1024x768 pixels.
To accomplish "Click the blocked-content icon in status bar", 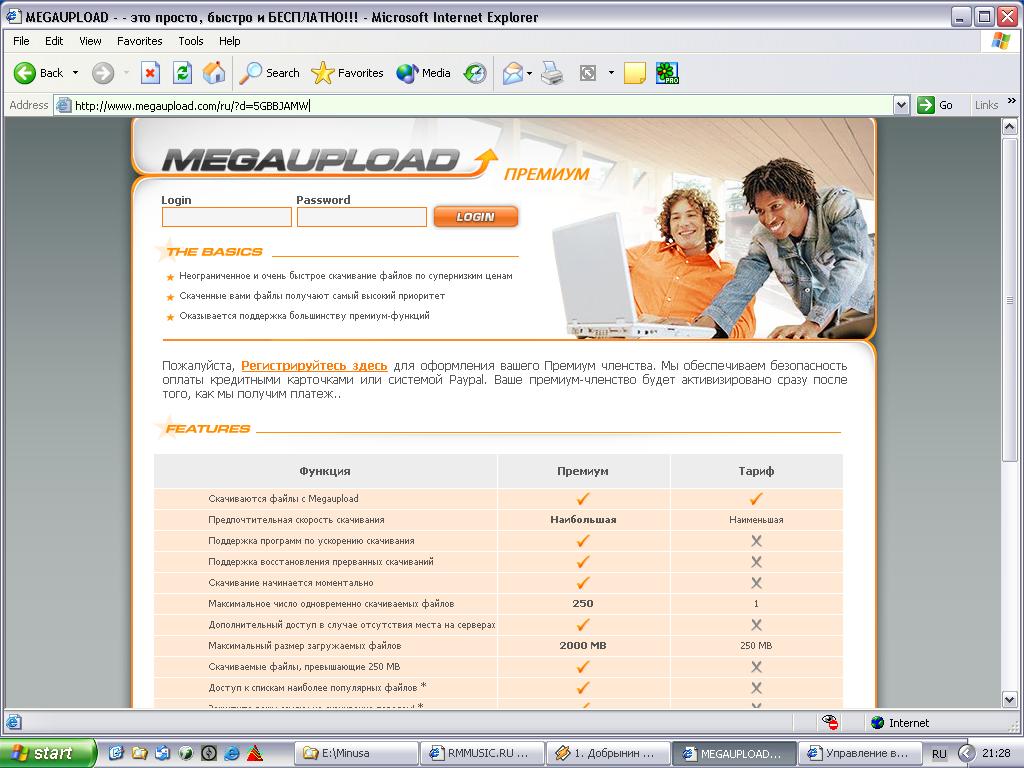I will coord(830,722).
